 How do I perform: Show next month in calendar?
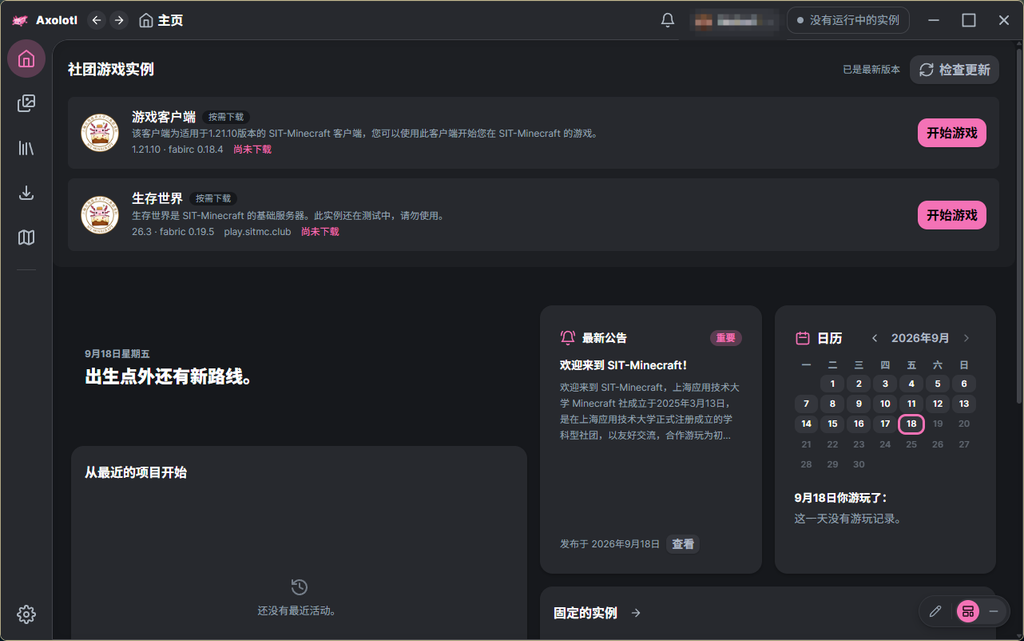click(x=967, y=338)
